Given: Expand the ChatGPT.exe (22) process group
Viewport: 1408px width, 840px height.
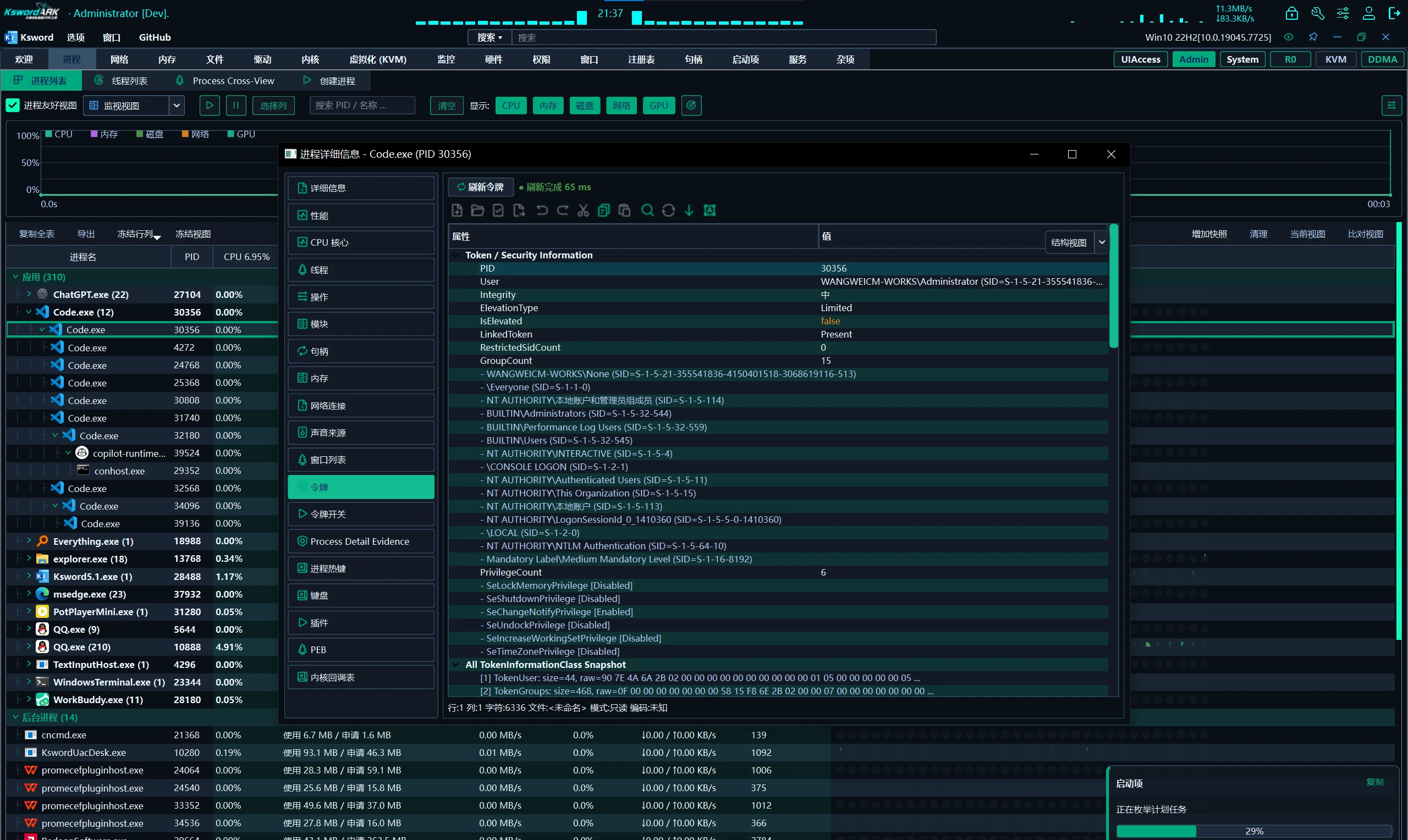Looking at the screenshot, I should pos(29,294).
